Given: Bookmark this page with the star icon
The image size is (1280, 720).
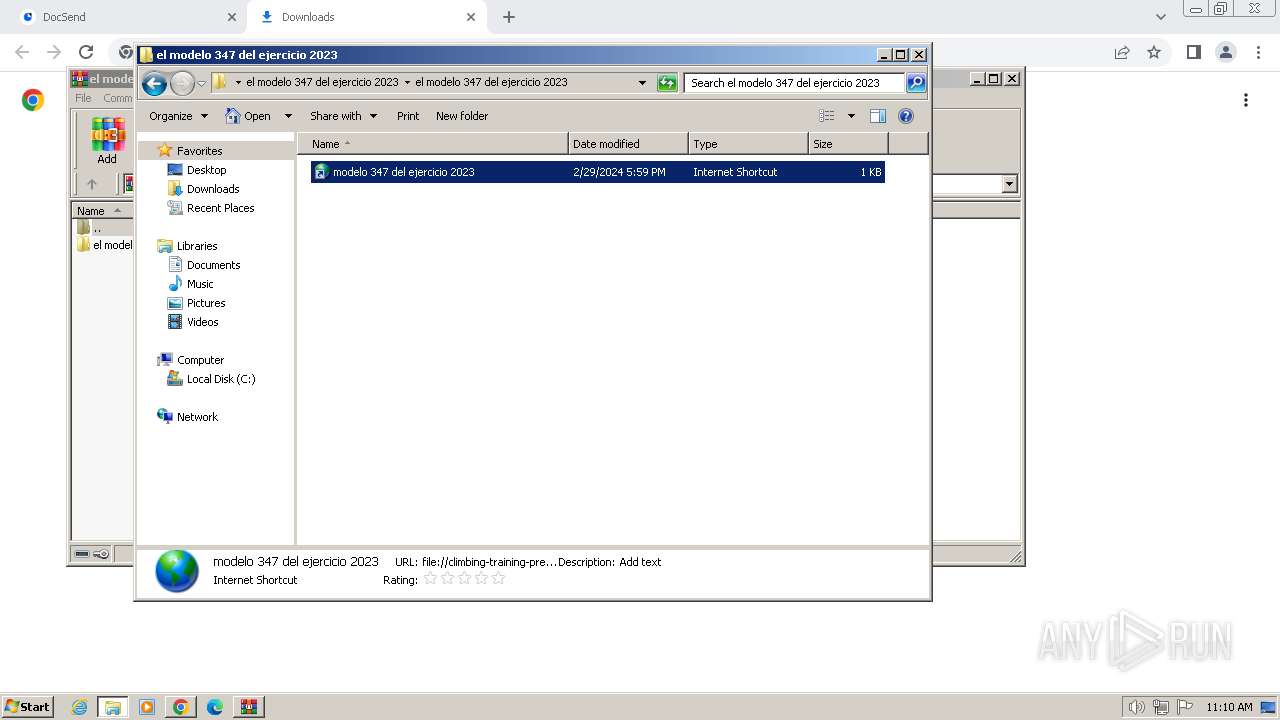Looking at the screenshot, I should [x=1154, y=52].
